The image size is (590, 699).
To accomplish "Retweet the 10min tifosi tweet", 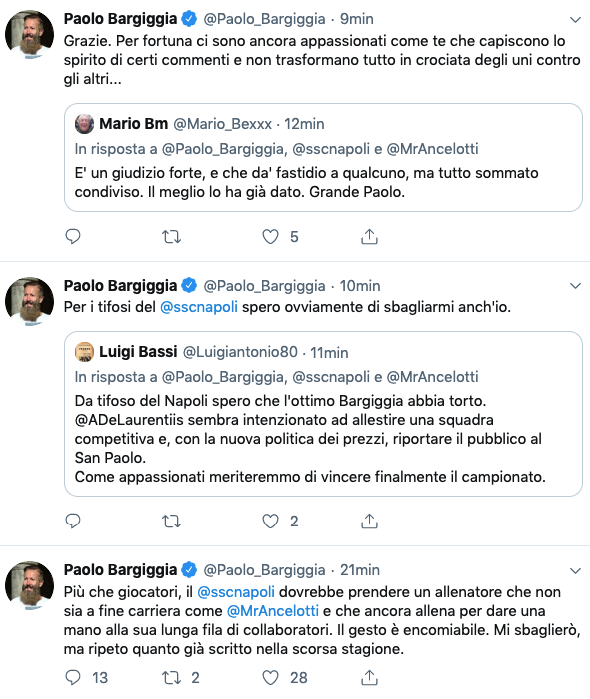I will click(x=171, y=521).
